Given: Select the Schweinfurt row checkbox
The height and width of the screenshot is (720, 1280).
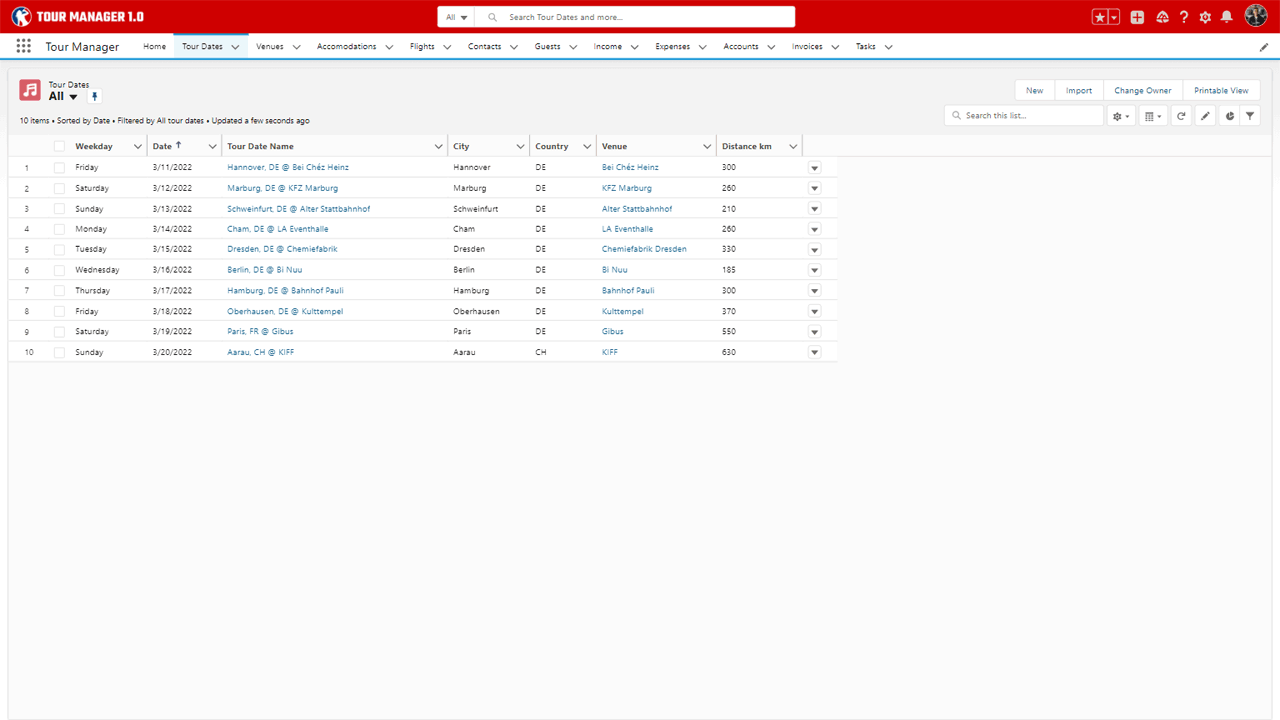Looking at the screenshot, I should 59,209.
